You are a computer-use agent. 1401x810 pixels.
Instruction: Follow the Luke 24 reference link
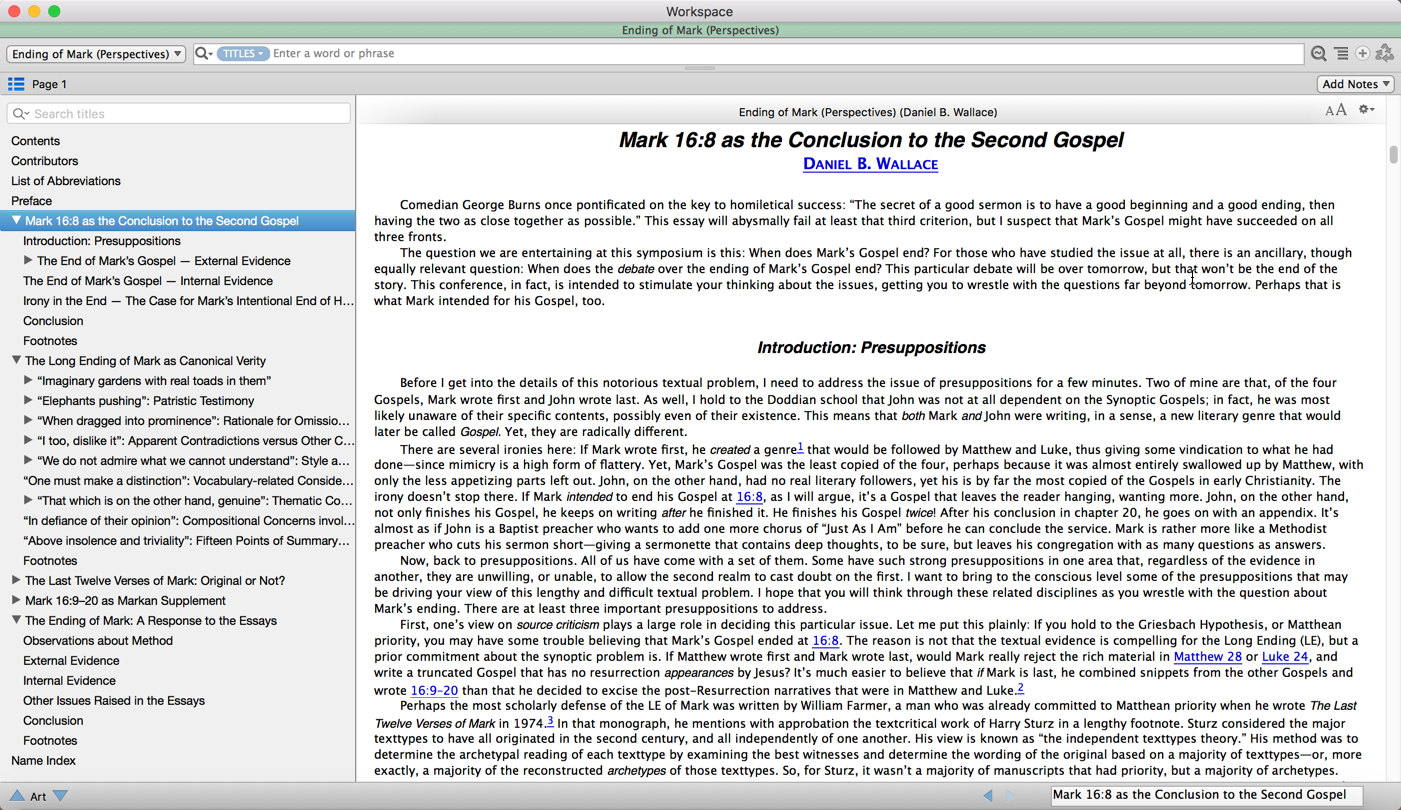1285,657
